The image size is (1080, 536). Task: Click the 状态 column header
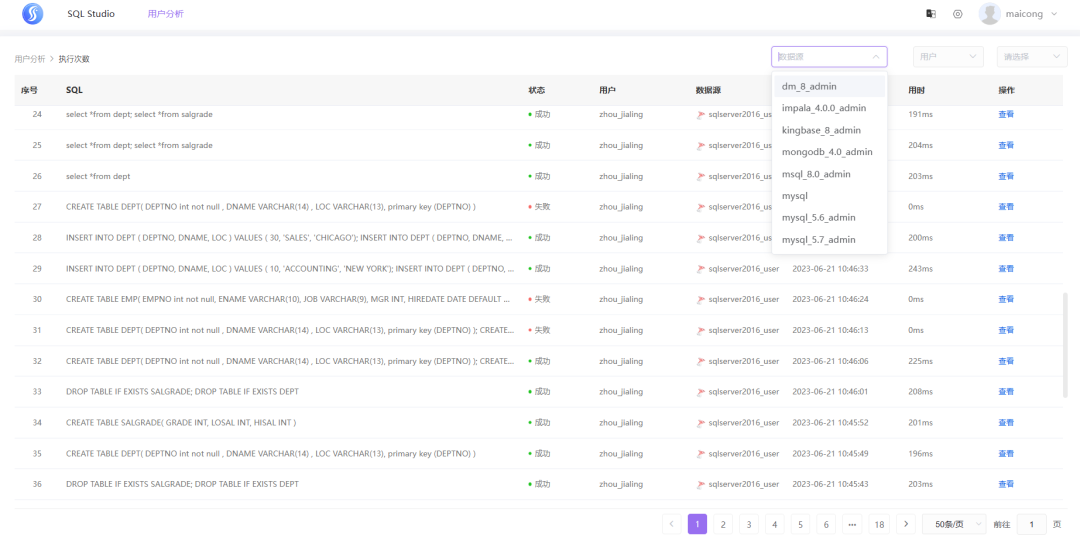pos(537,90)
